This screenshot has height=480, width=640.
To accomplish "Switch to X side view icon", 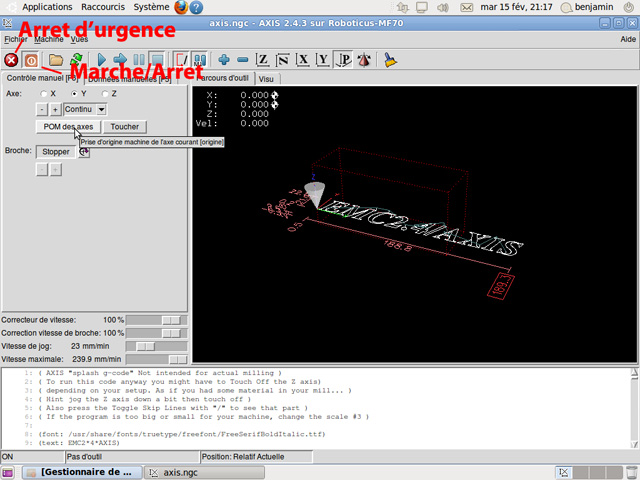I will point(302,60).
